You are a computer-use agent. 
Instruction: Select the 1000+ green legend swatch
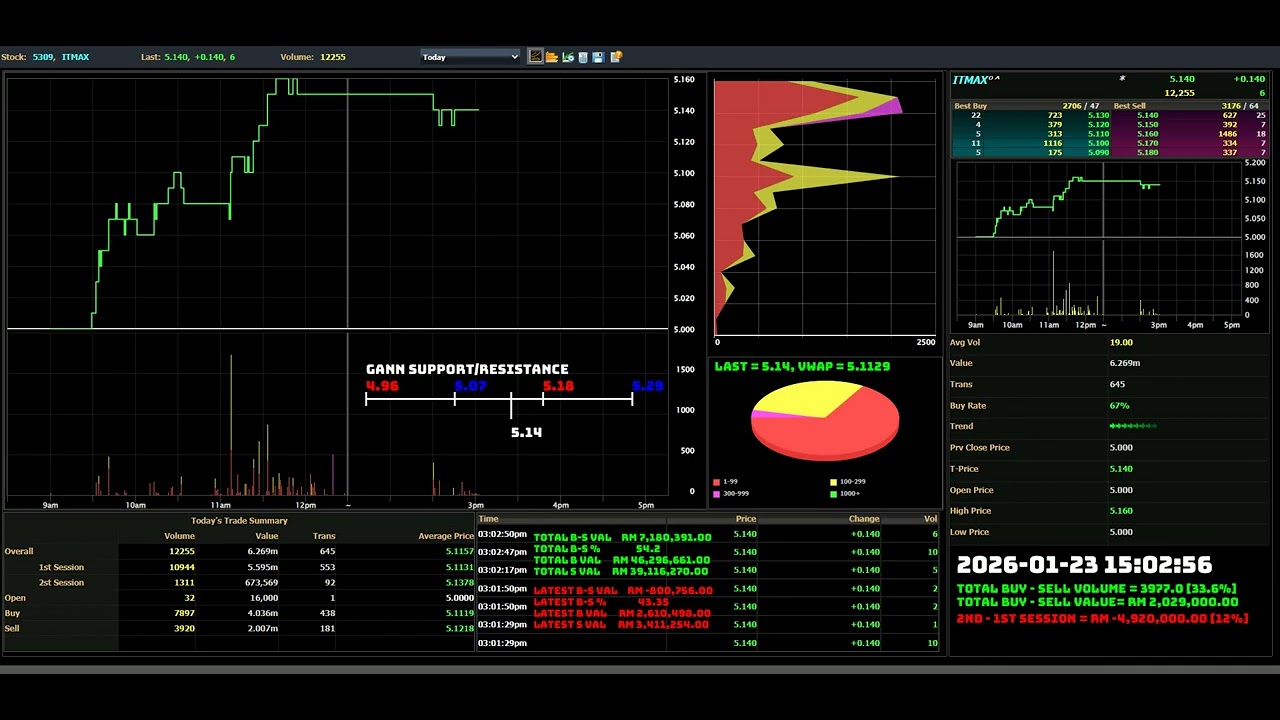(x=833, y=494)
